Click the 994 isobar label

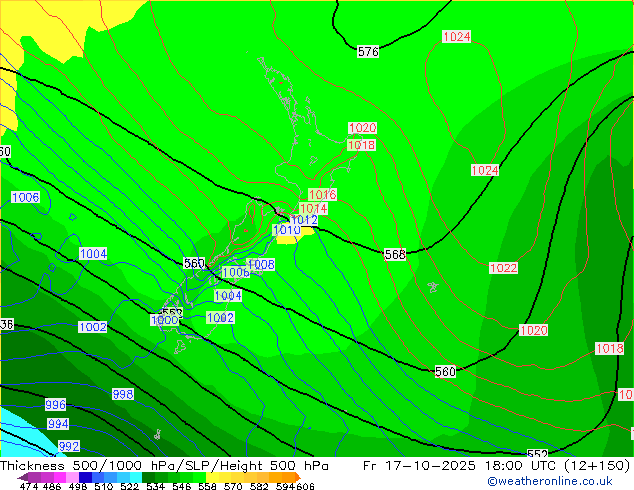(x=58, y=424)
